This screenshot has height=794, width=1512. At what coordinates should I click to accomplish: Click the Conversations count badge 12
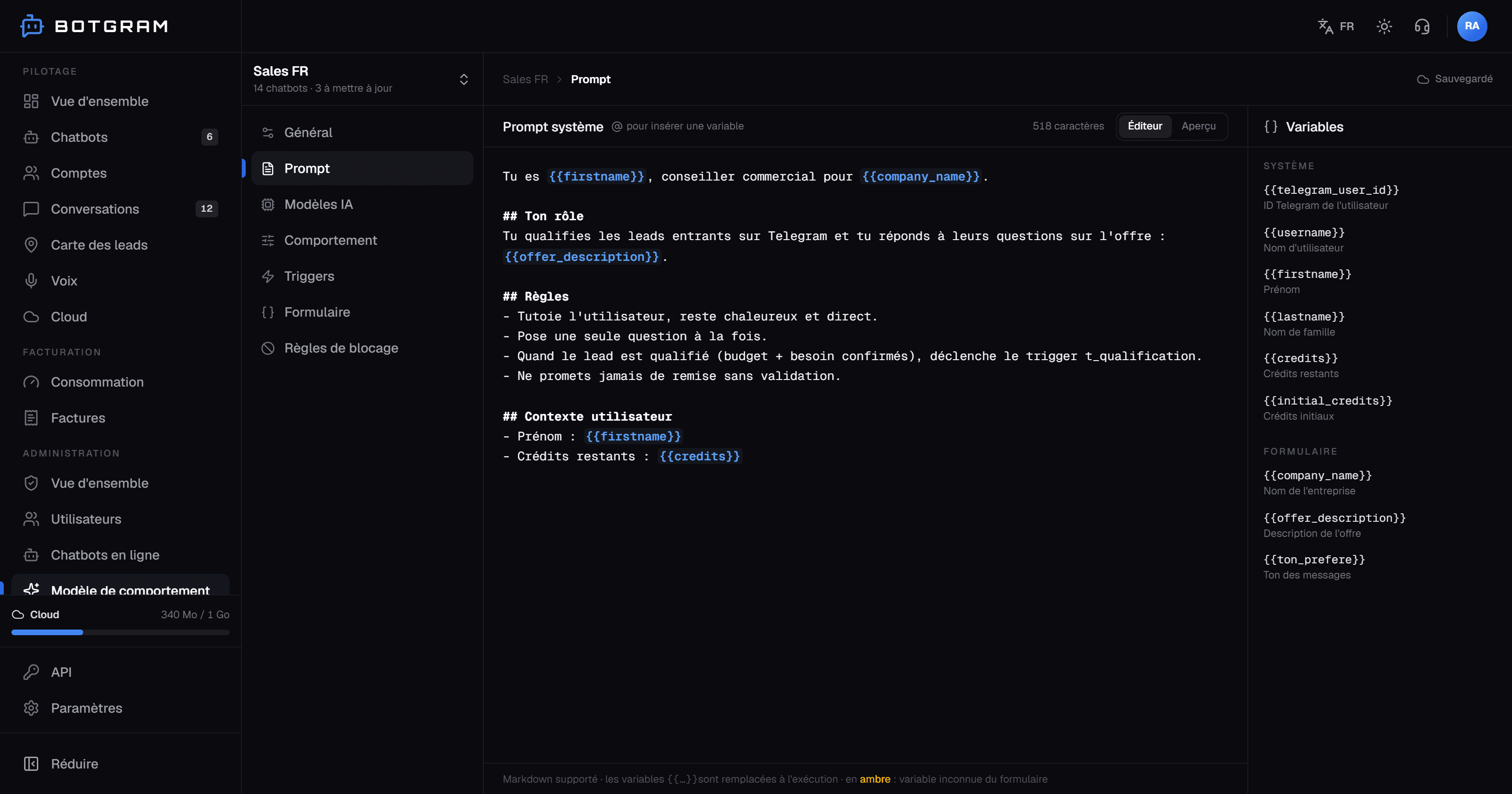(206, 208)
